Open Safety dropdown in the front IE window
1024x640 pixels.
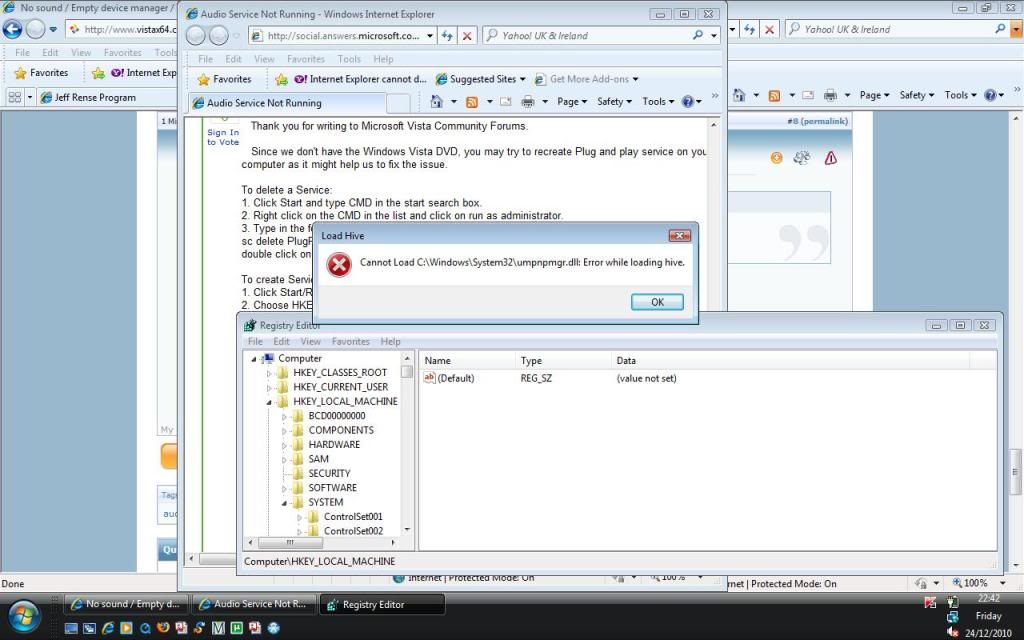tap(614, 101)
